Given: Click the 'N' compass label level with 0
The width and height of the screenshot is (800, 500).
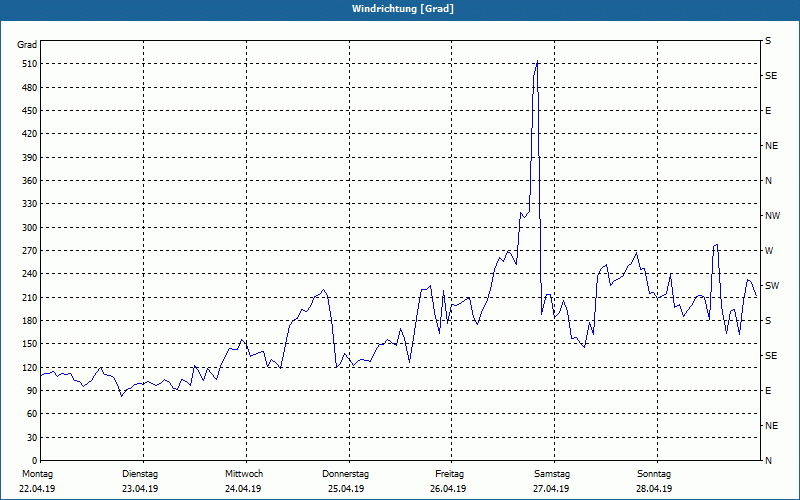Looking at the screenshot, I should tap(768, 461).
